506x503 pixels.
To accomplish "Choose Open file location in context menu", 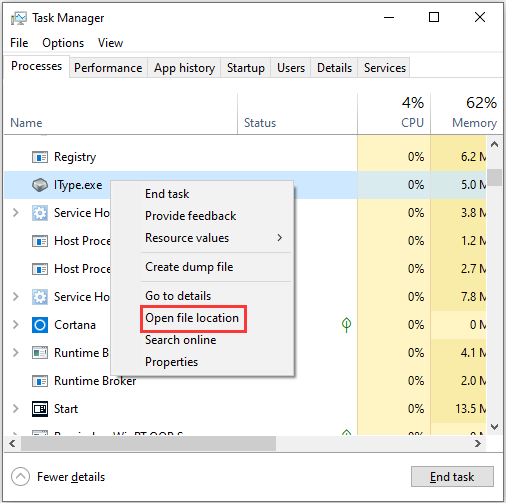I will pyautogui.click(x=193, y=318).
